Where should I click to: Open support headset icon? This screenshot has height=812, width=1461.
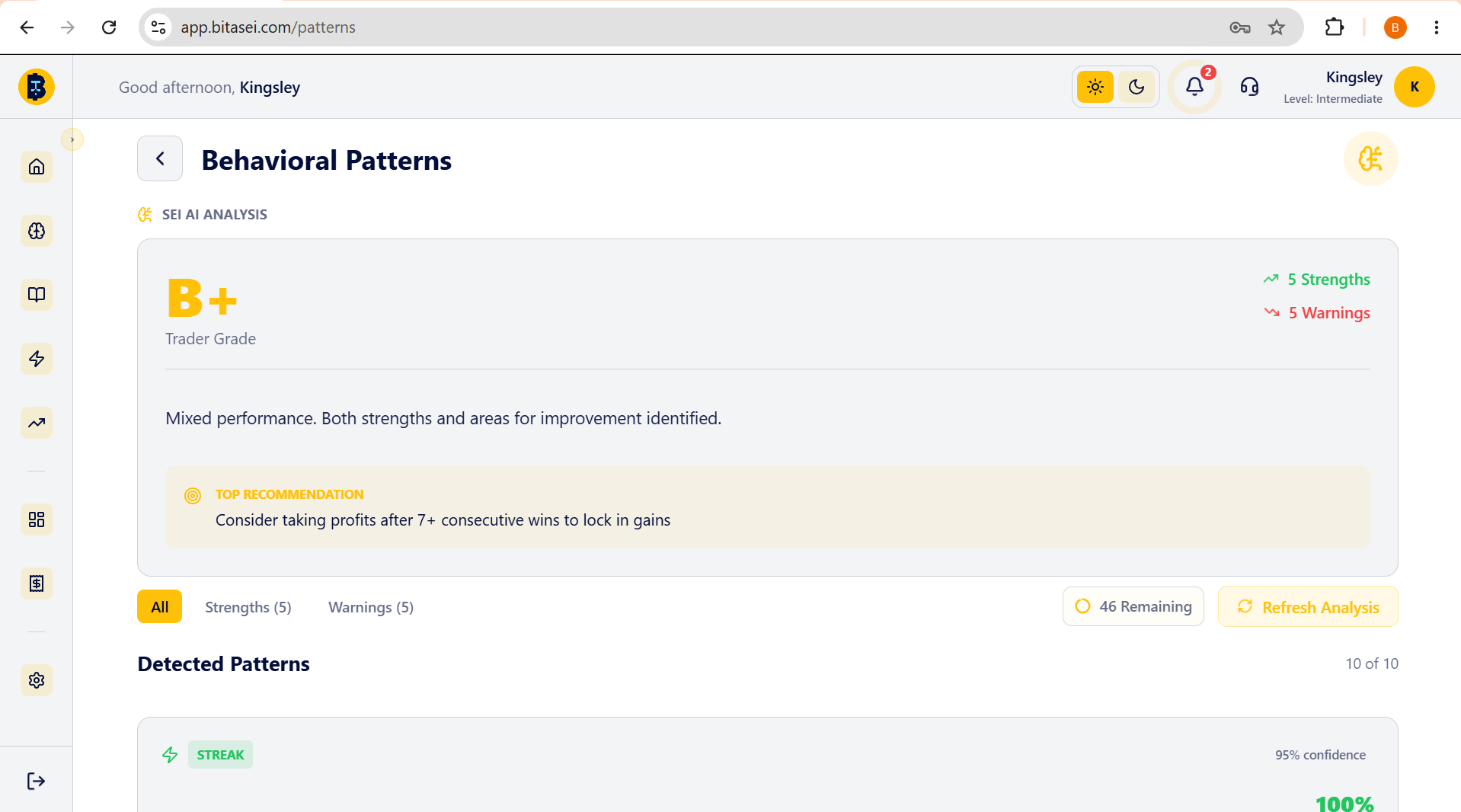pos(1249,87)
